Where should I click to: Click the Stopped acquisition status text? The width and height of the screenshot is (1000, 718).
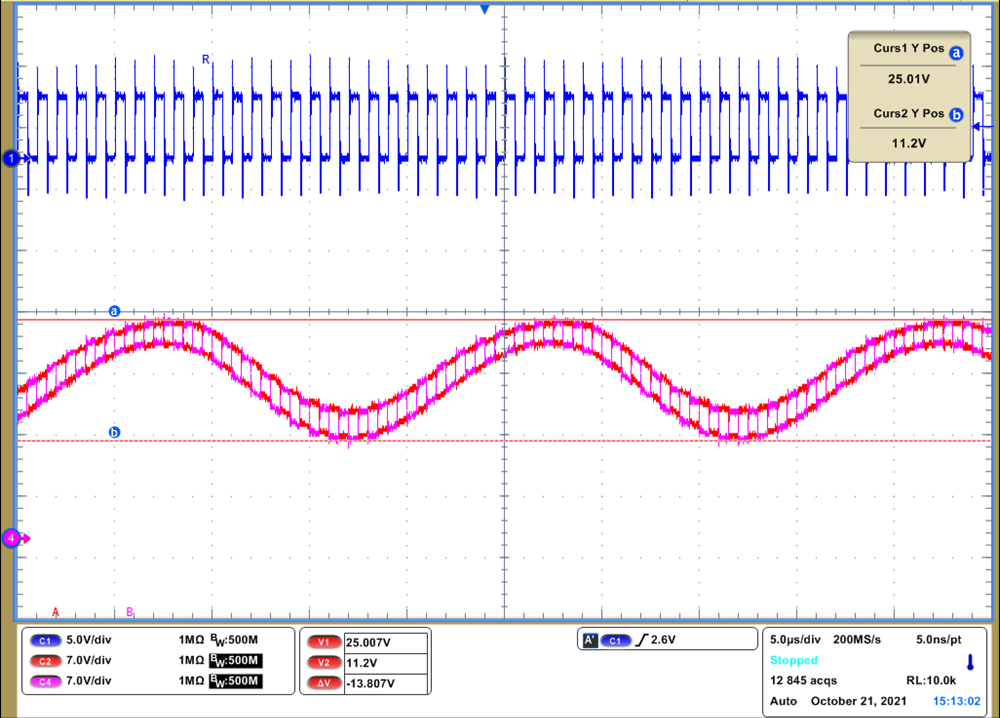[794, 660]
